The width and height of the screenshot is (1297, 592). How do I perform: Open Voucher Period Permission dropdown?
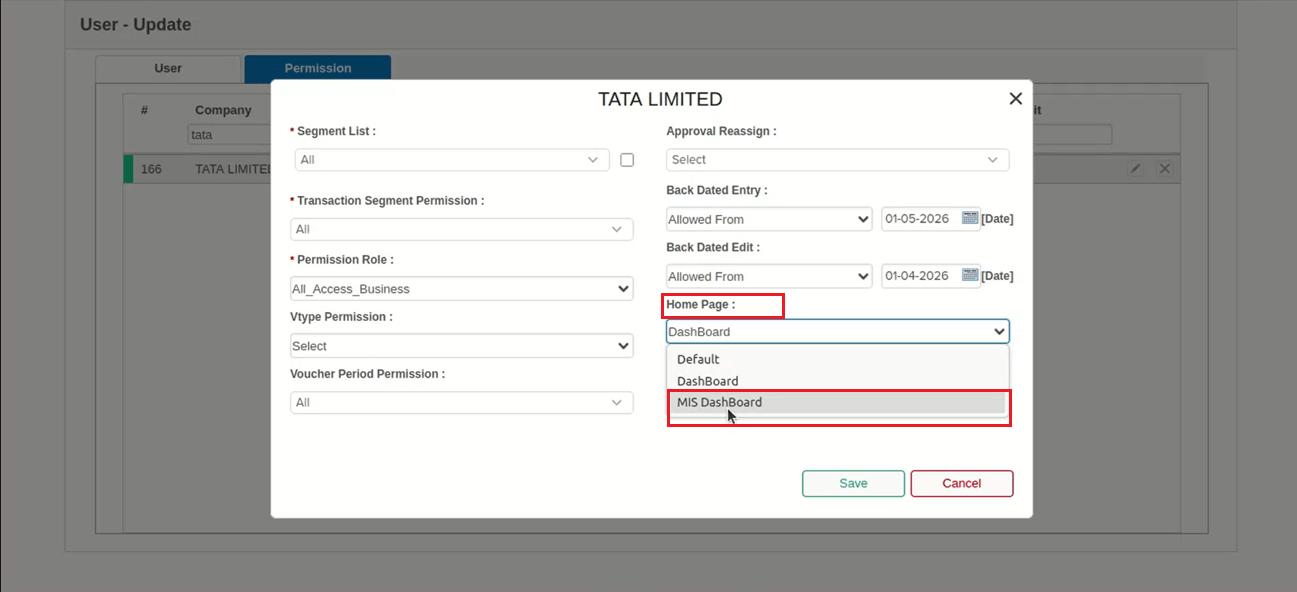coord(462,402)
